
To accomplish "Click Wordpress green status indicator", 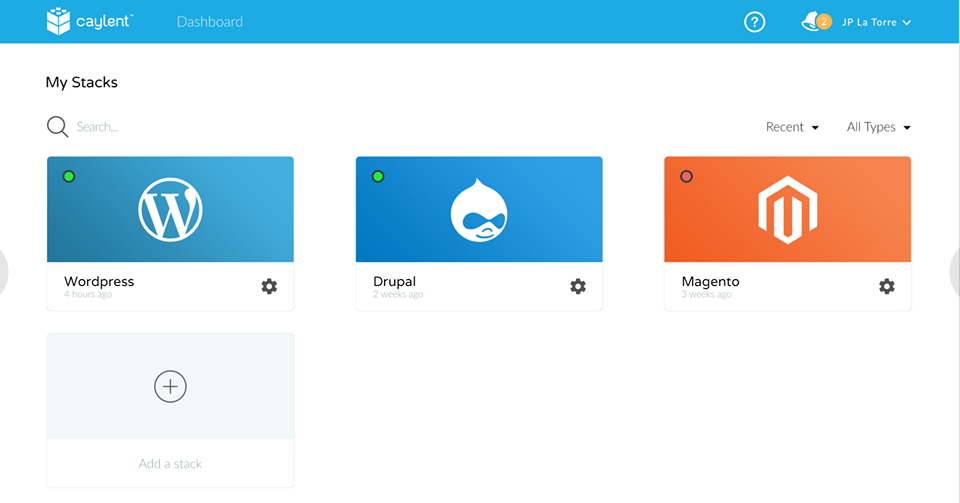I will click(x=69, y=176).
